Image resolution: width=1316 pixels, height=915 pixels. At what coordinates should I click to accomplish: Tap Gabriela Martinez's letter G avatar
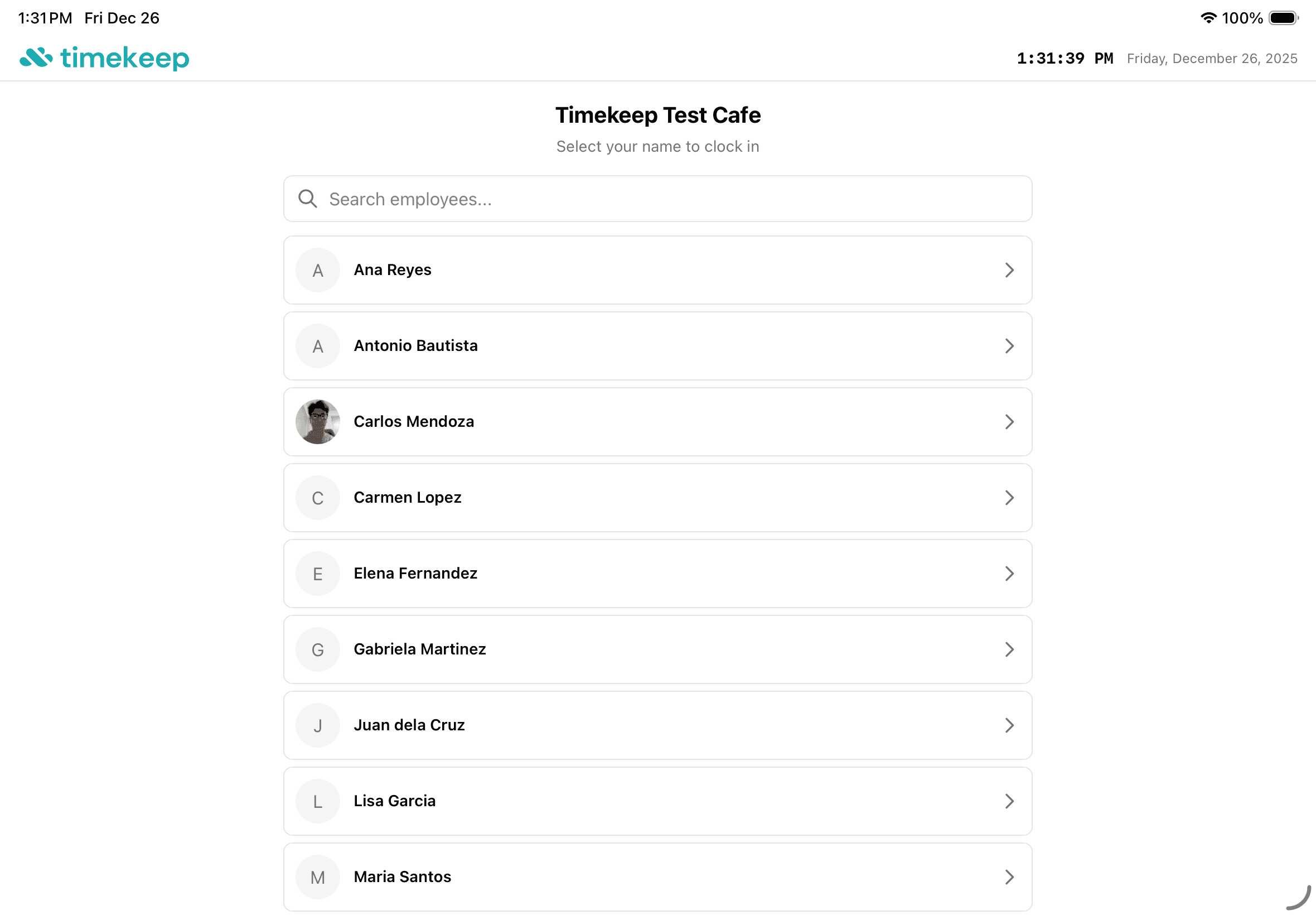[x=318, y=649]
